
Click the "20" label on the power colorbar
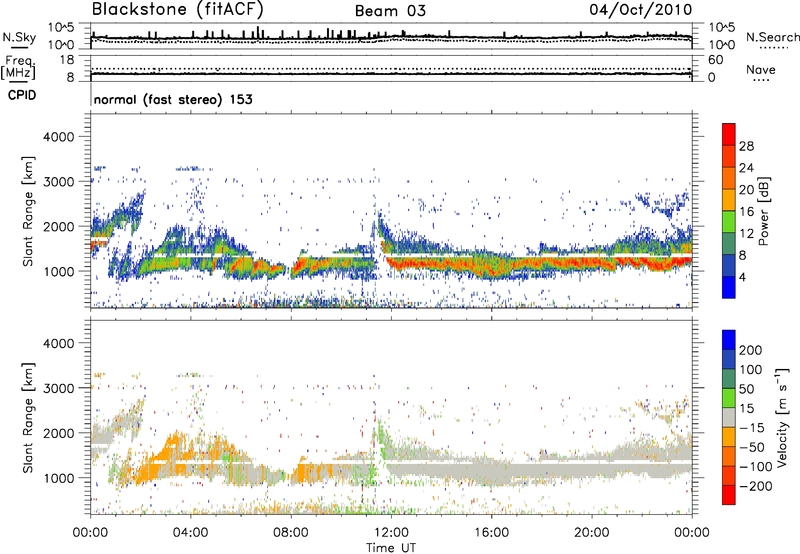[746, 190]
